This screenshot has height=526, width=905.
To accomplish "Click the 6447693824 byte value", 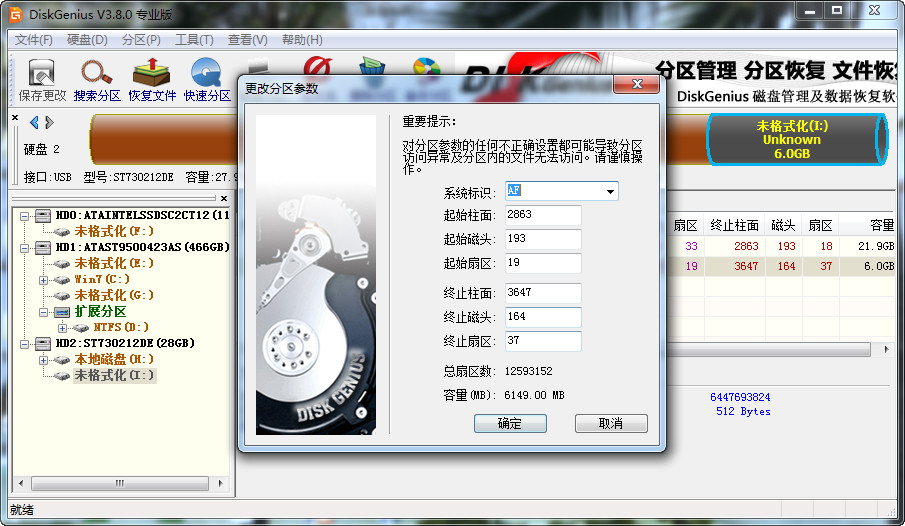I will coord(740,397).
